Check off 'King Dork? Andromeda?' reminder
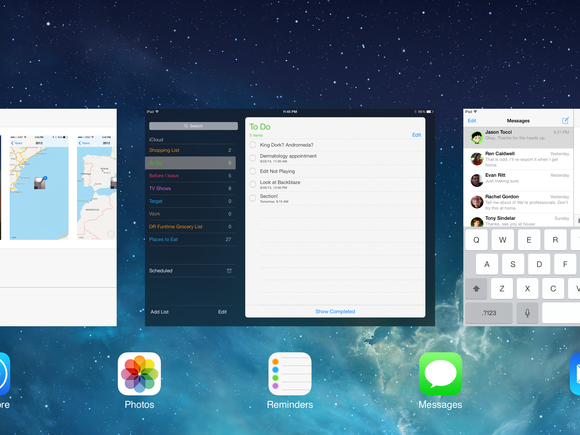The height and width of the screenshot is (435, 580). click(253, 145)
